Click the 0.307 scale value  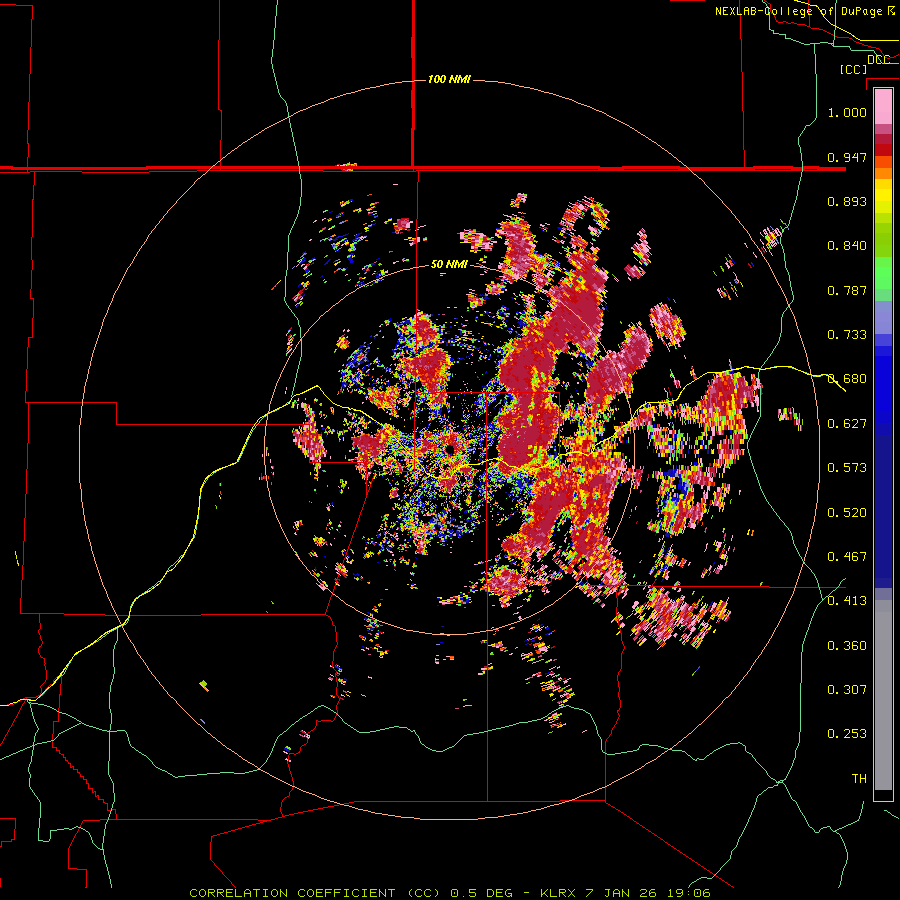tap(847, 690)
